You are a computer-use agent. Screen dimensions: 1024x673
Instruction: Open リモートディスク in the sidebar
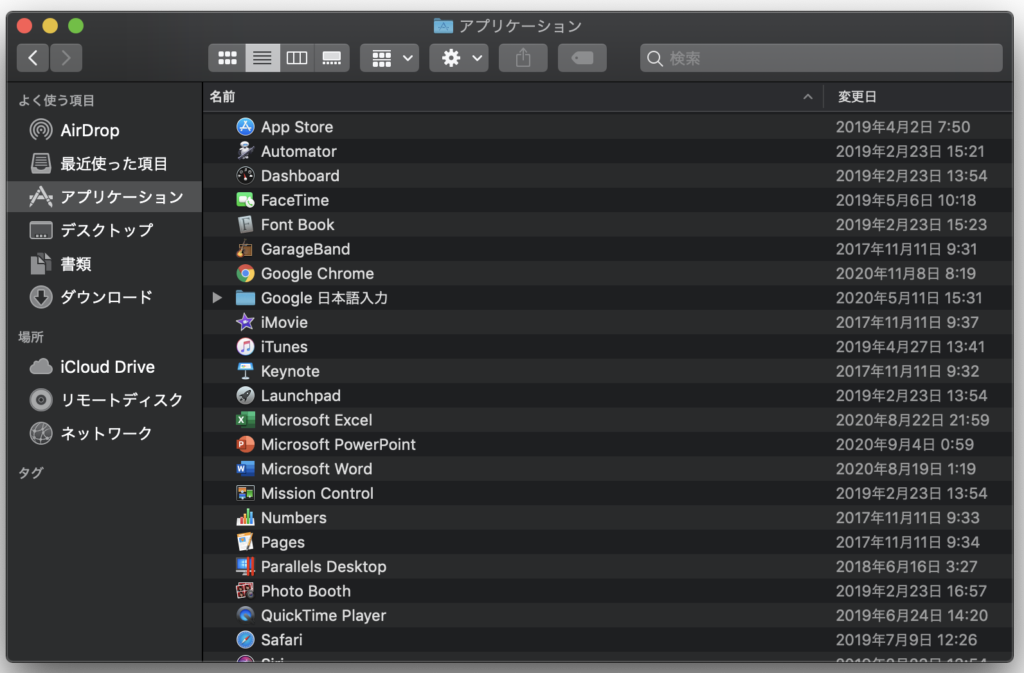click(104, 399)
